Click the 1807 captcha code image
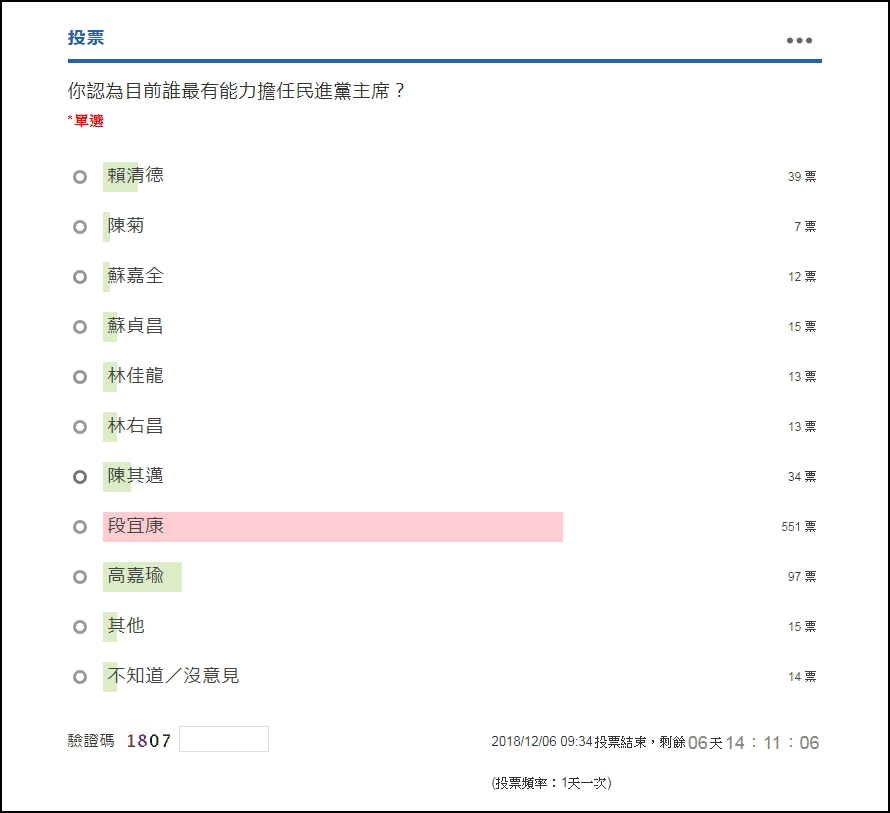This screenshot has width=890, height=813. coord(149,741)
